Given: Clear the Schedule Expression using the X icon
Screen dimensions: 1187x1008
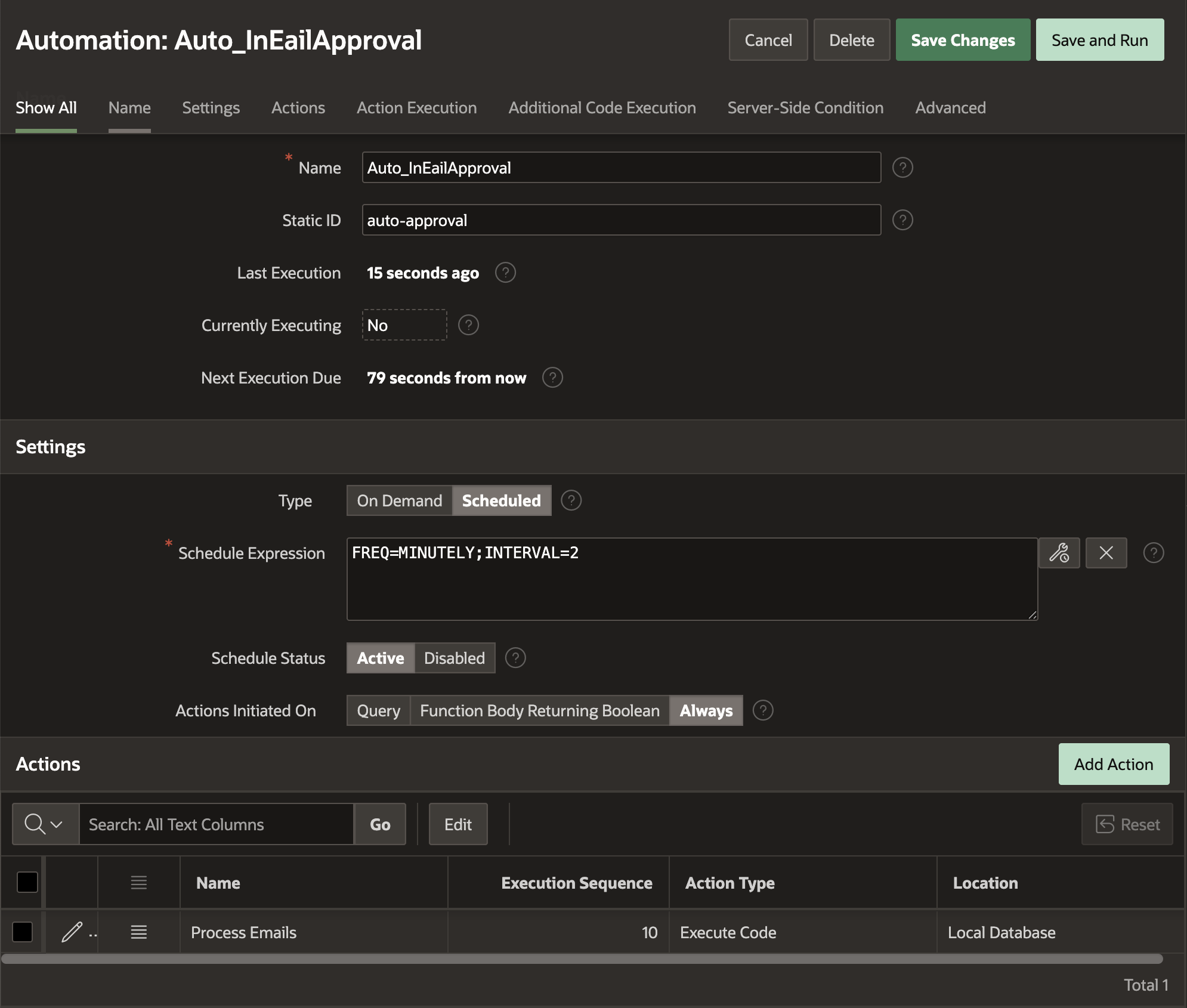Looking at the screenshot, I should pyautogui.click(x=1106, y=553).
